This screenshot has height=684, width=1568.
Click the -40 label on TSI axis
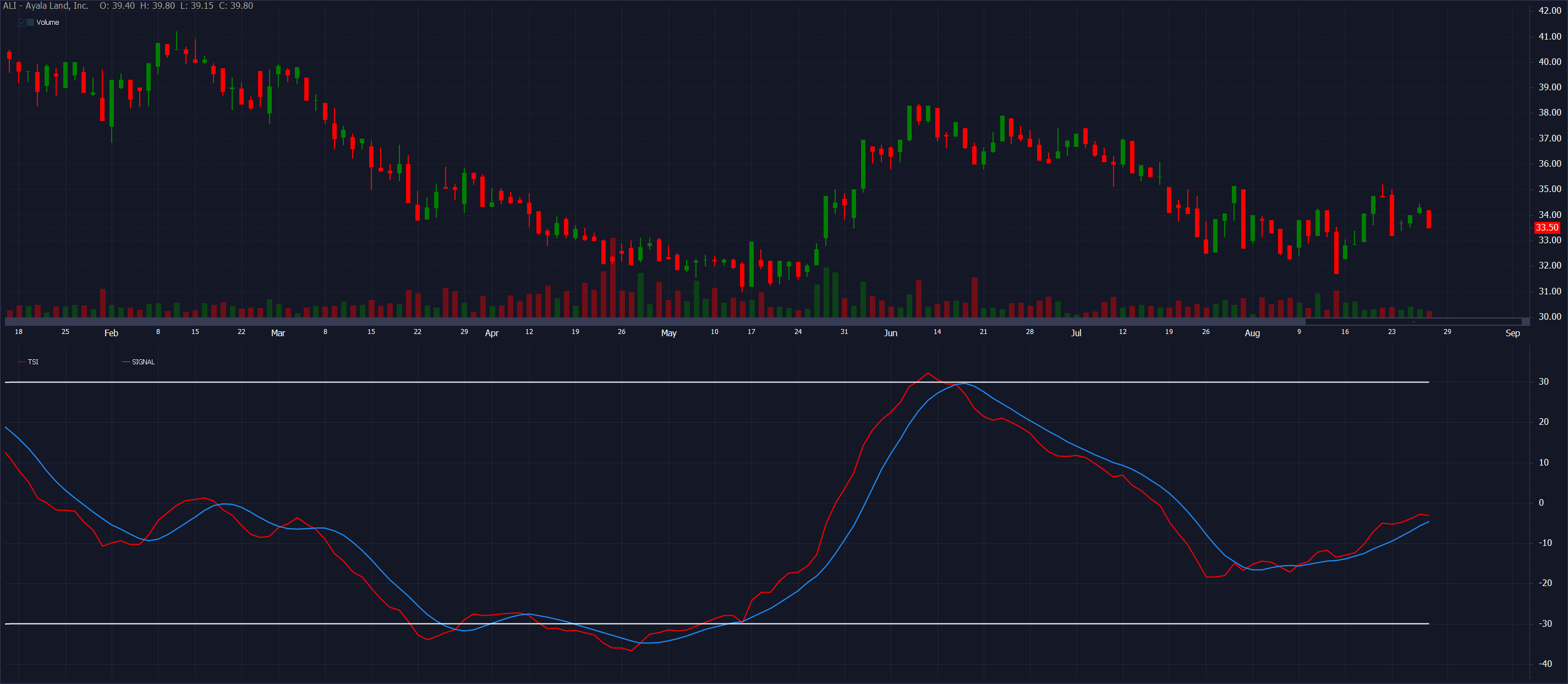click(1545, 664)
